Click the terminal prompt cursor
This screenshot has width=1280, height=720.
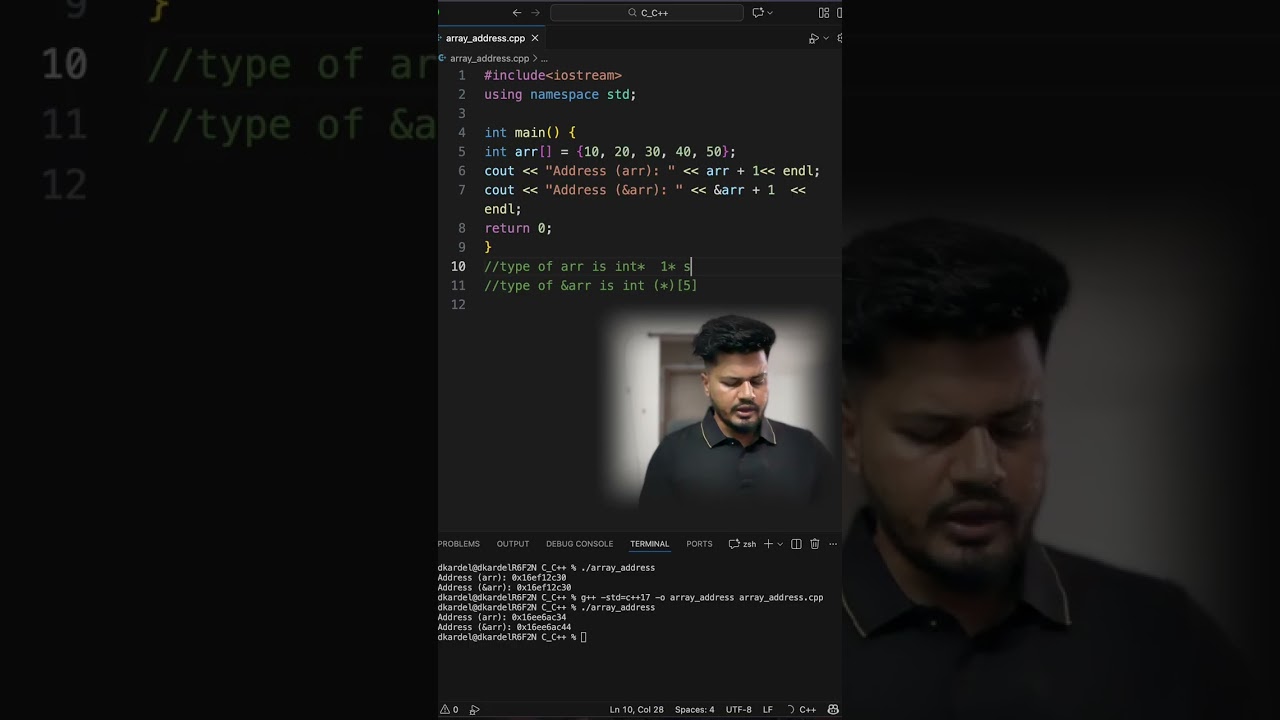584,637
